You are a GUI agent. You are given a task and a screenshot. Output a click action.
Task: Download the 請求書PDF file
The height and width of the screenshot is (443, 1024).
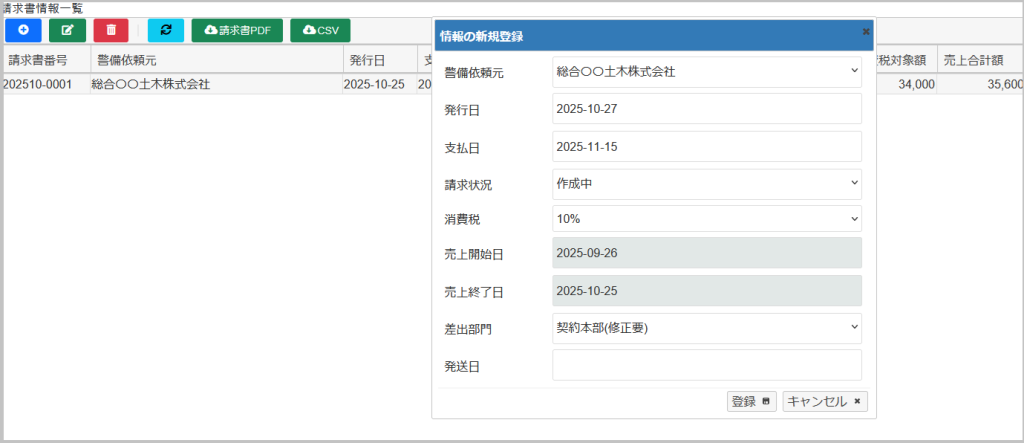coord(237,30)
